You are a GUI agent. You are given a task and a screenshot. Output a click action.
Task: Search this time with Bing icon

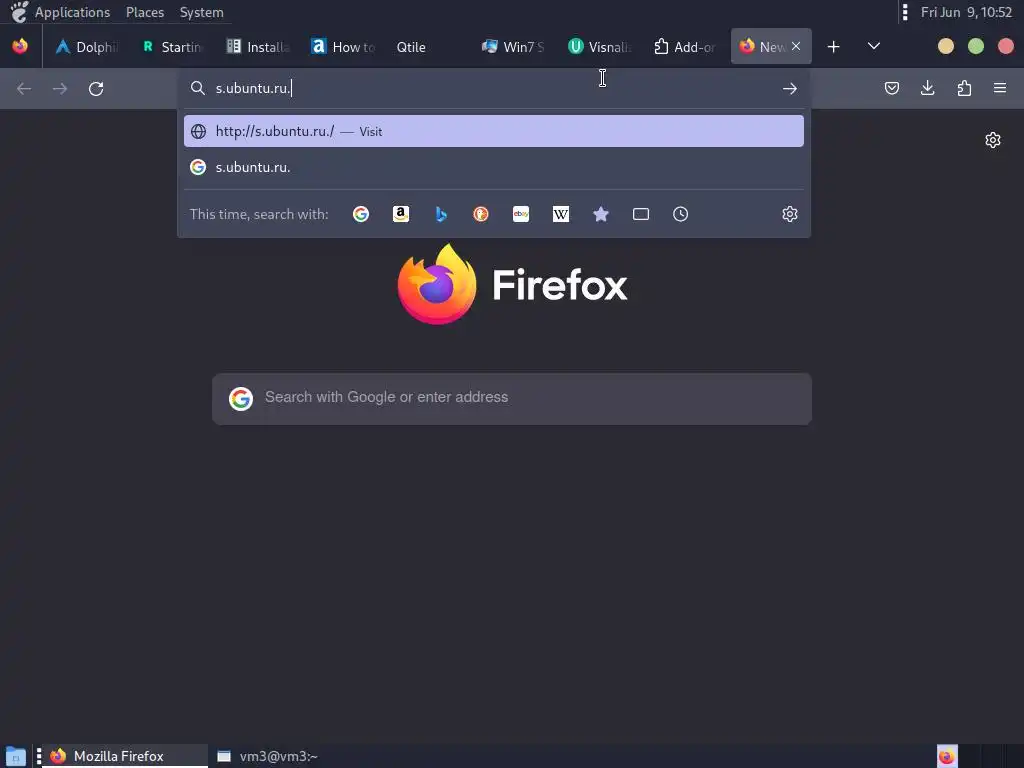tap(441, 214)
